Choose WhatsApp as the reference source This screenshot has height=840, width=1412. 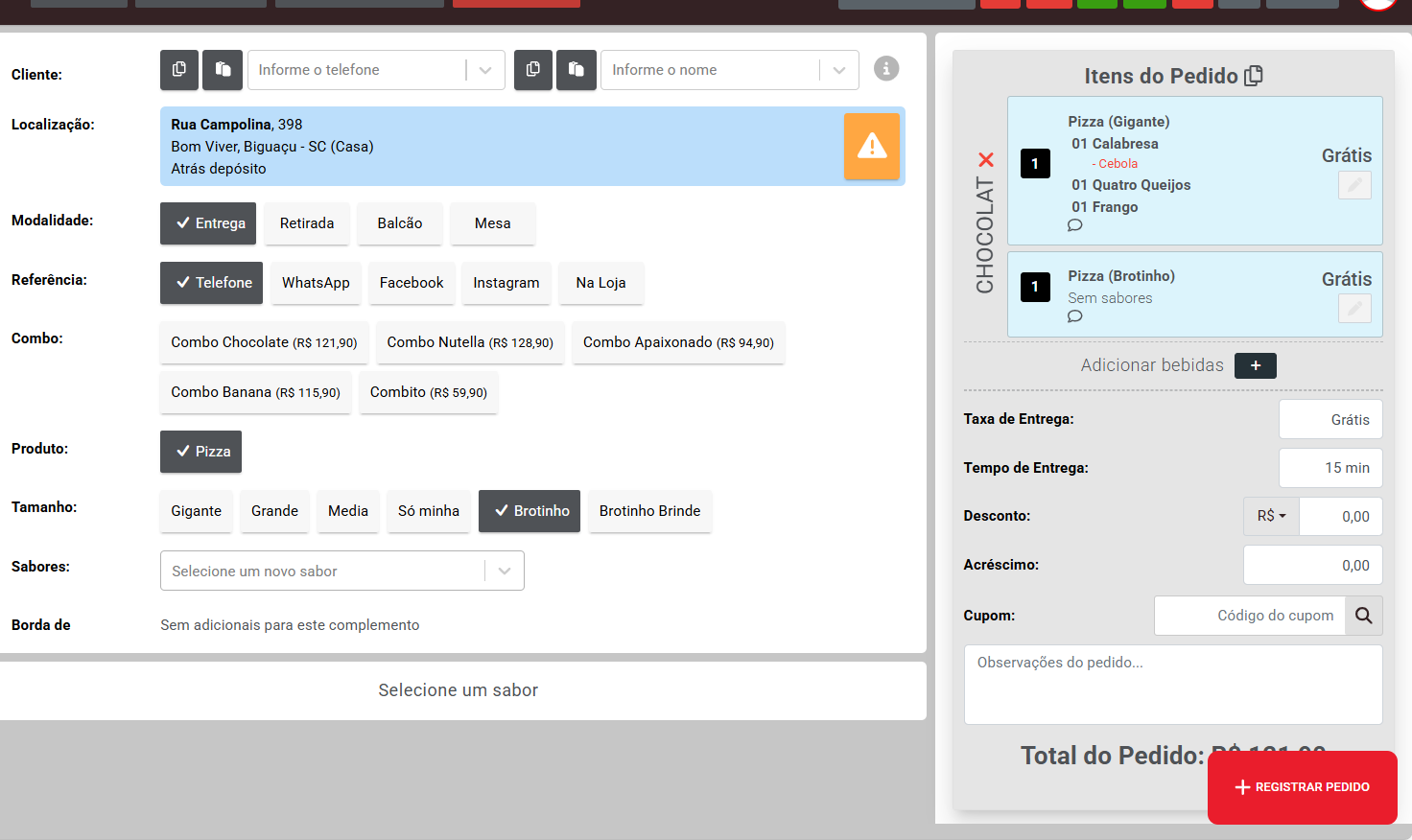tap(316, 283)
